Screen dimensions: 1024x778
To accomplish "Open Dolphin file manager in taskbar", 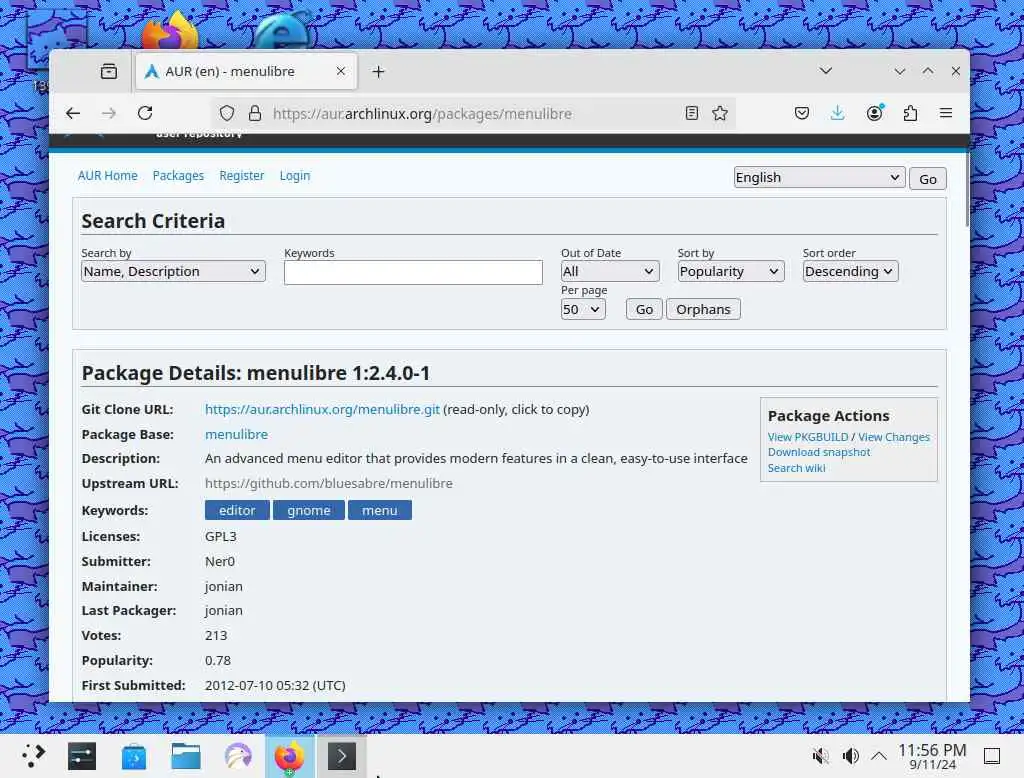I will [186, 756].
